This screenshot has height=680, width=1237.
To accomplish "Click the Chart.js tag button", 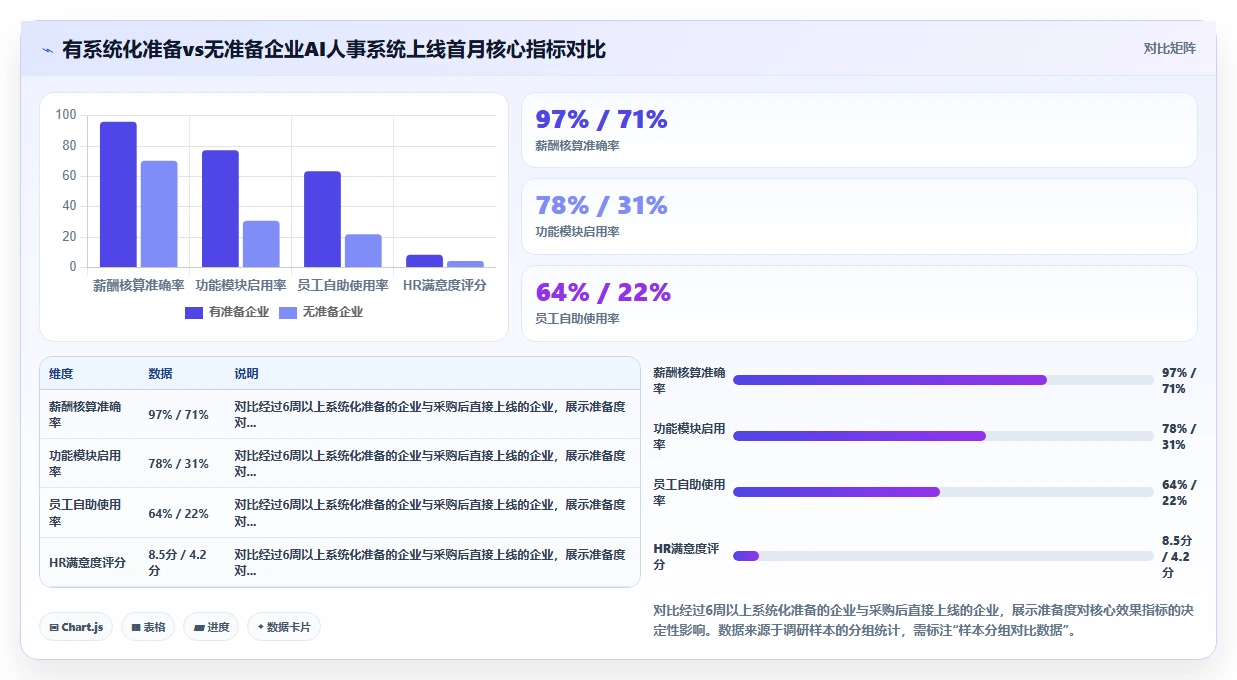I will (x=77, y=627).
